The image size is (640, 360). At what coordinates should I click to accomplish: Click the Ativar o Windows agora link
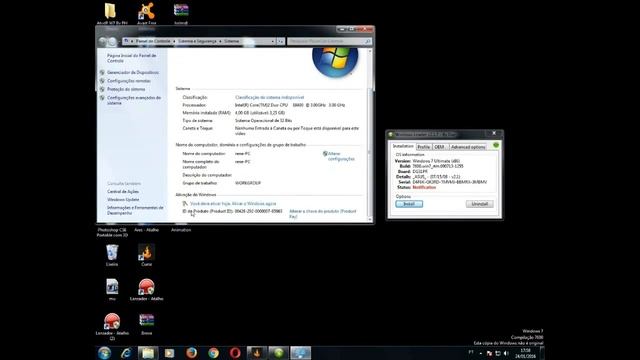pyautogui.click(x=255, y=204)
